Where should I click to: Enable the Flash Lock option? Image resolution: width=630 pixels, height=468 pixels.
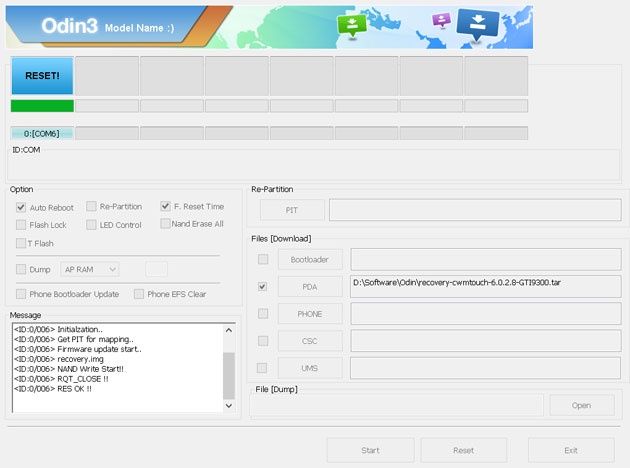[21, 225]
